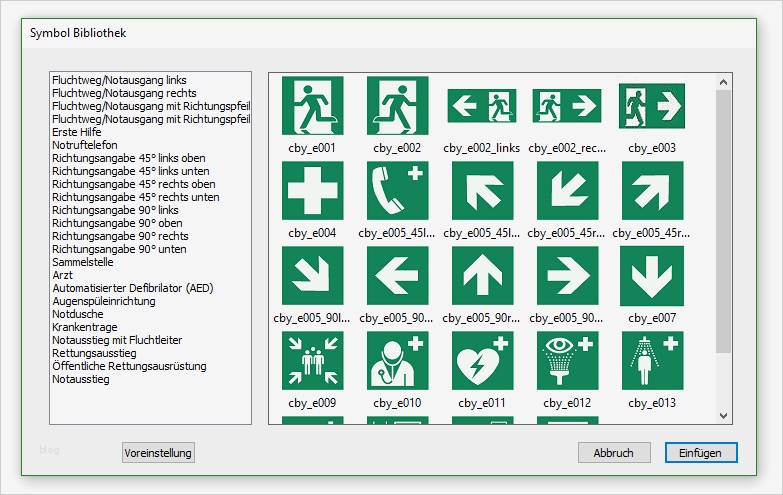The image size is (783, 495).
Task: Select the up-pointing arrow symbol
Action: tap(482, 276)
